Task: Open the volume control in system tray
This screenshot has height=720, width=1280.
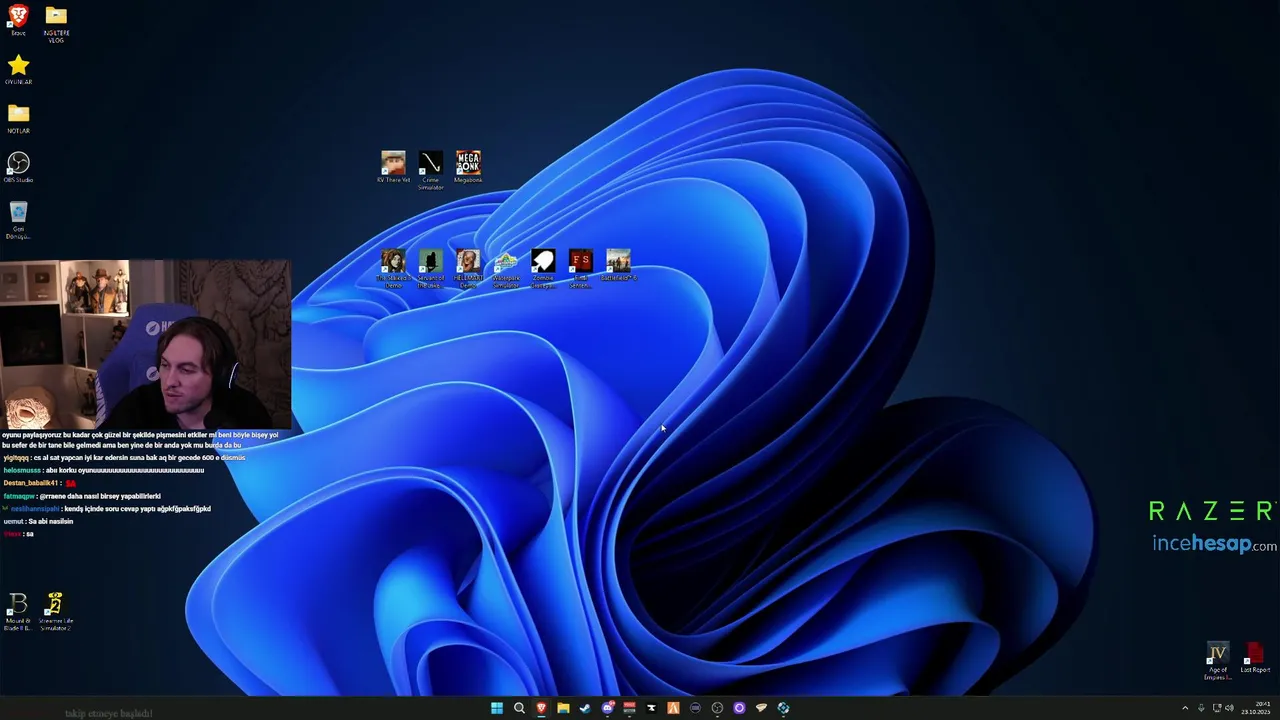Action: point(1229,708)
